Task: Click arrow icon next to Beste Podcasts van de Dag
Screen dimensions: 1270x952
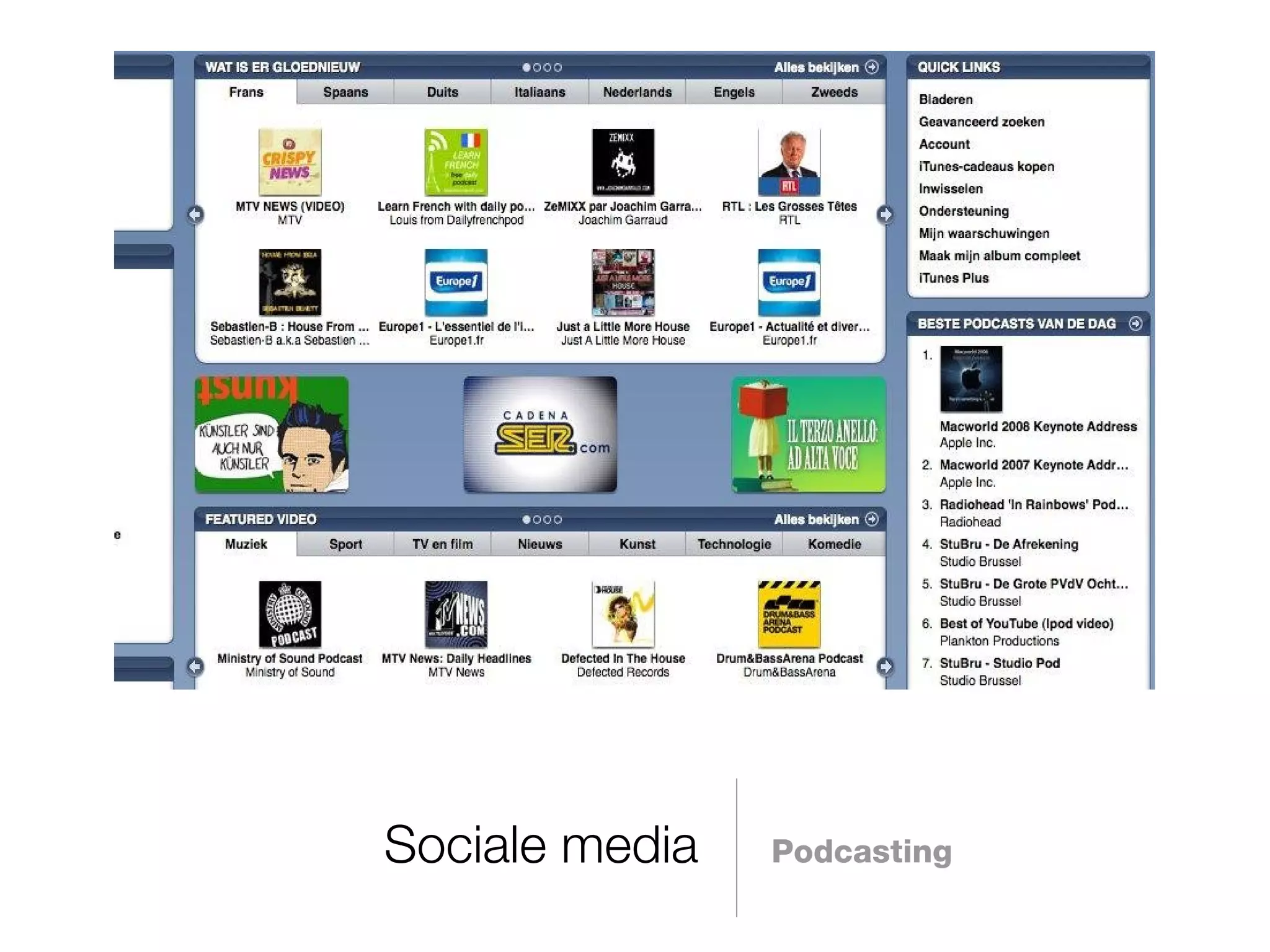Action: [1135, 324]
